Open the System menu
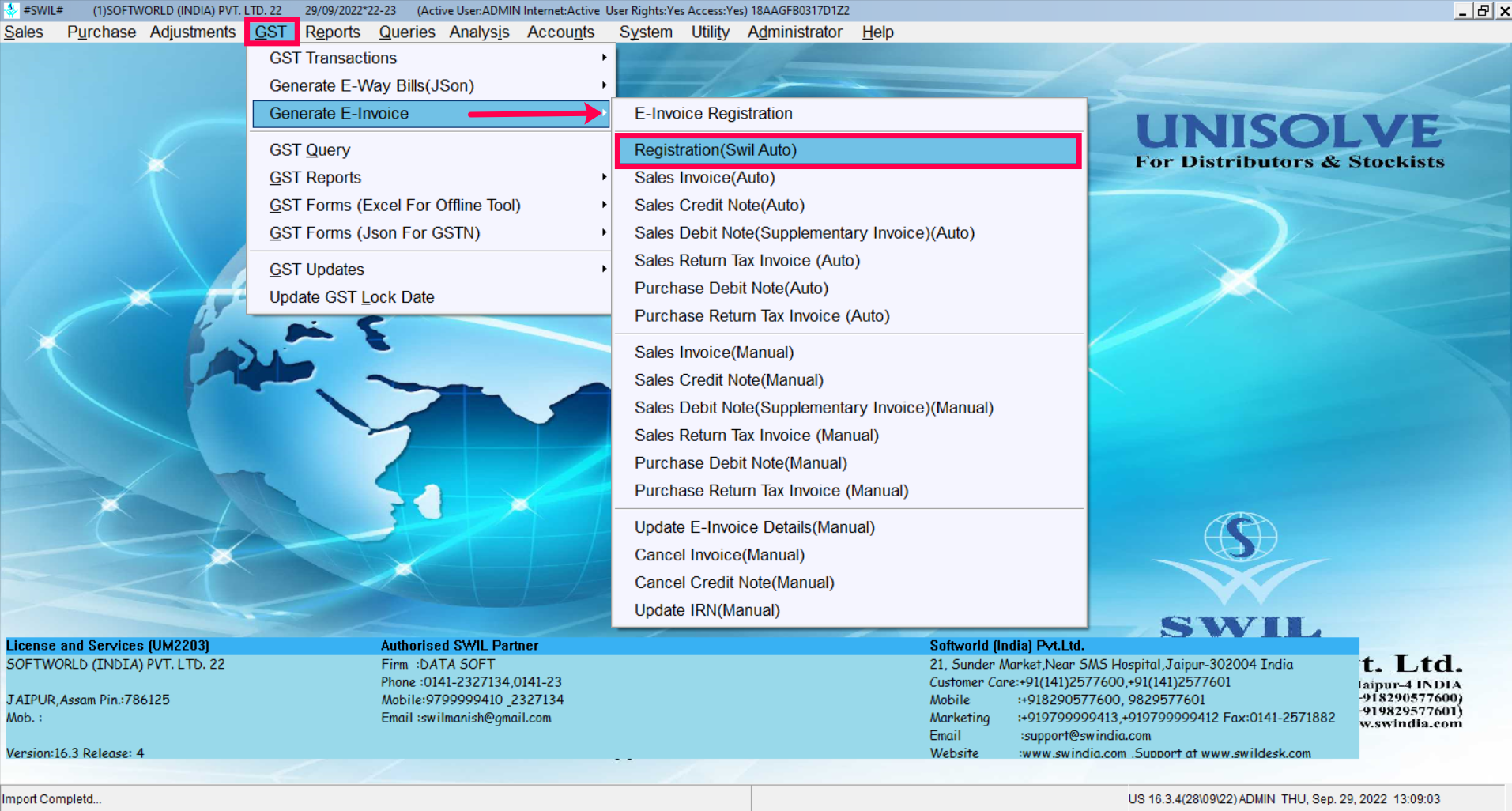 (646, 32)
